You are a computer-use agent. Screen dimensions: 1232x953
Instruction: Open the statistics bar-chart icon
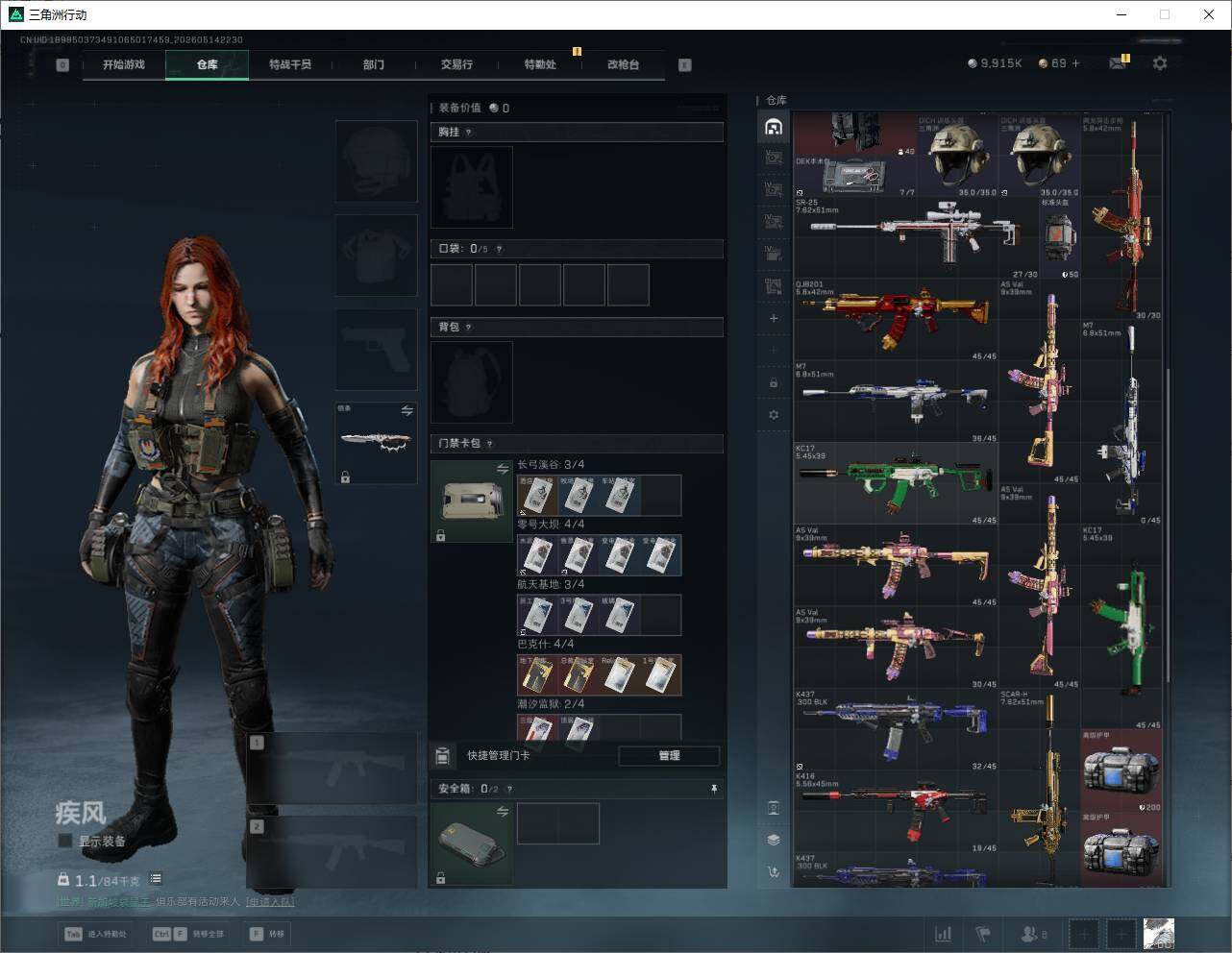pyautogui.click(x=944, y=934)
